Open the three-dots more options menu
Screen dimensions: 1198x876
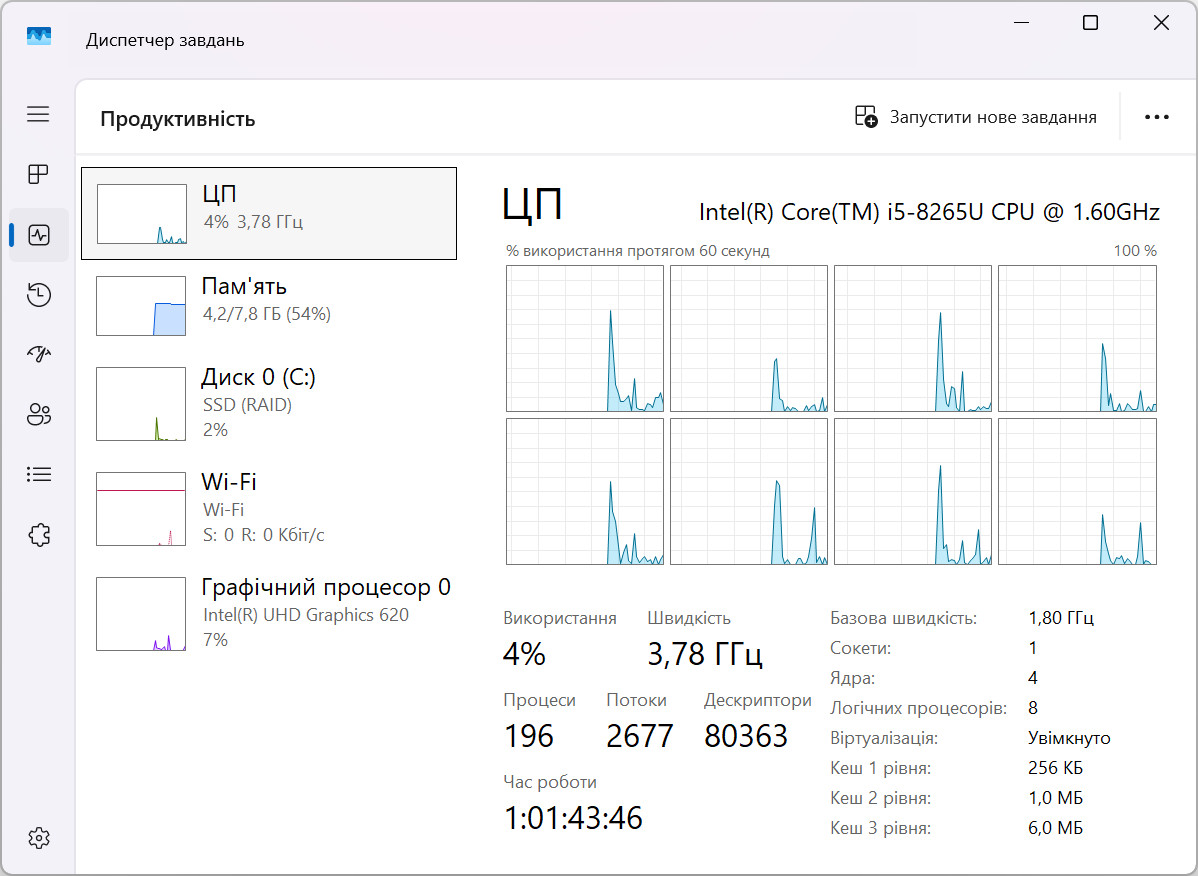click(1157, 117)
